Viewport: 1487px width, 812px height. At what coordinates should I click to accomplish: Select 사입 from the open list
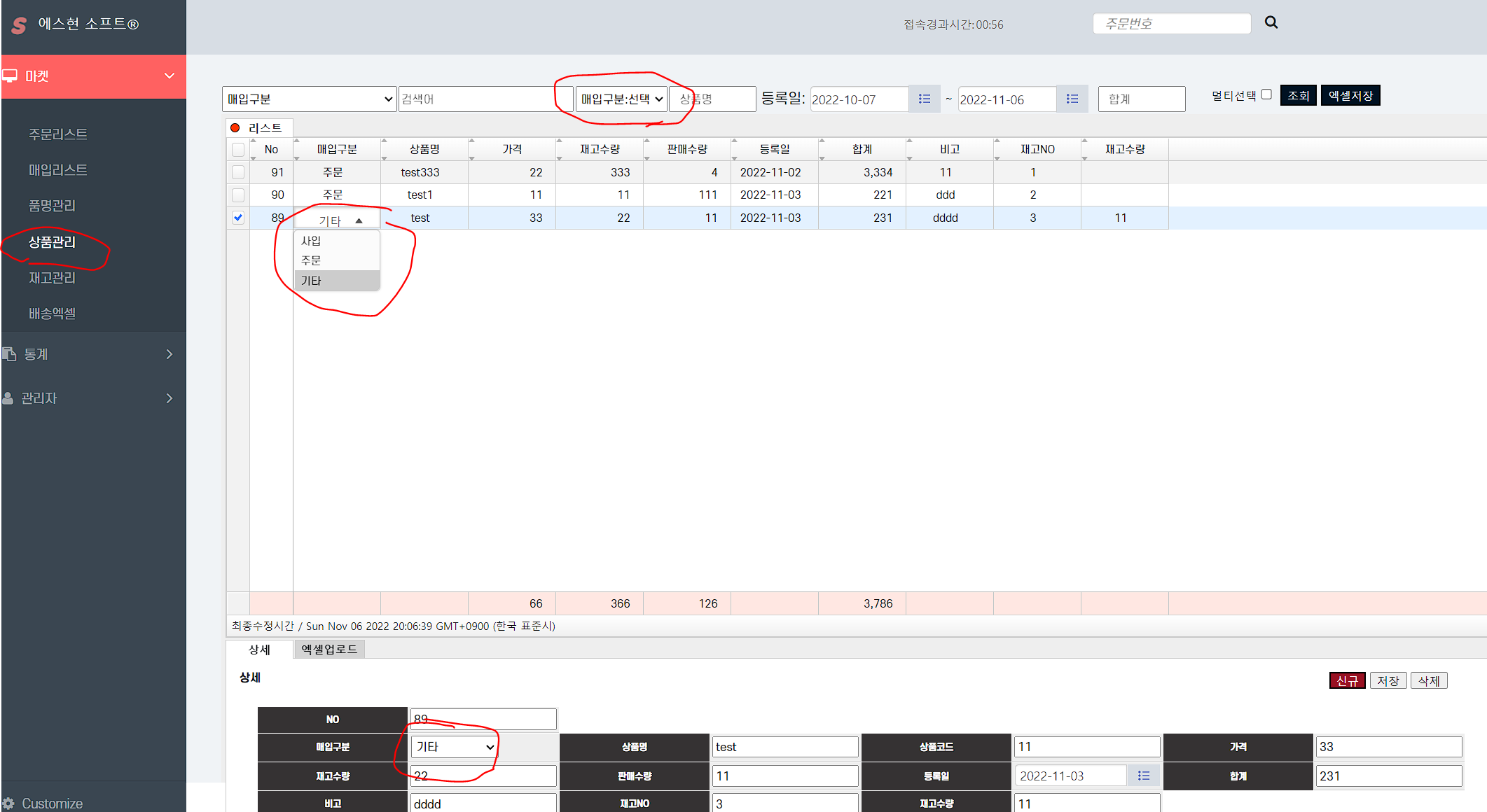(311, 241)
